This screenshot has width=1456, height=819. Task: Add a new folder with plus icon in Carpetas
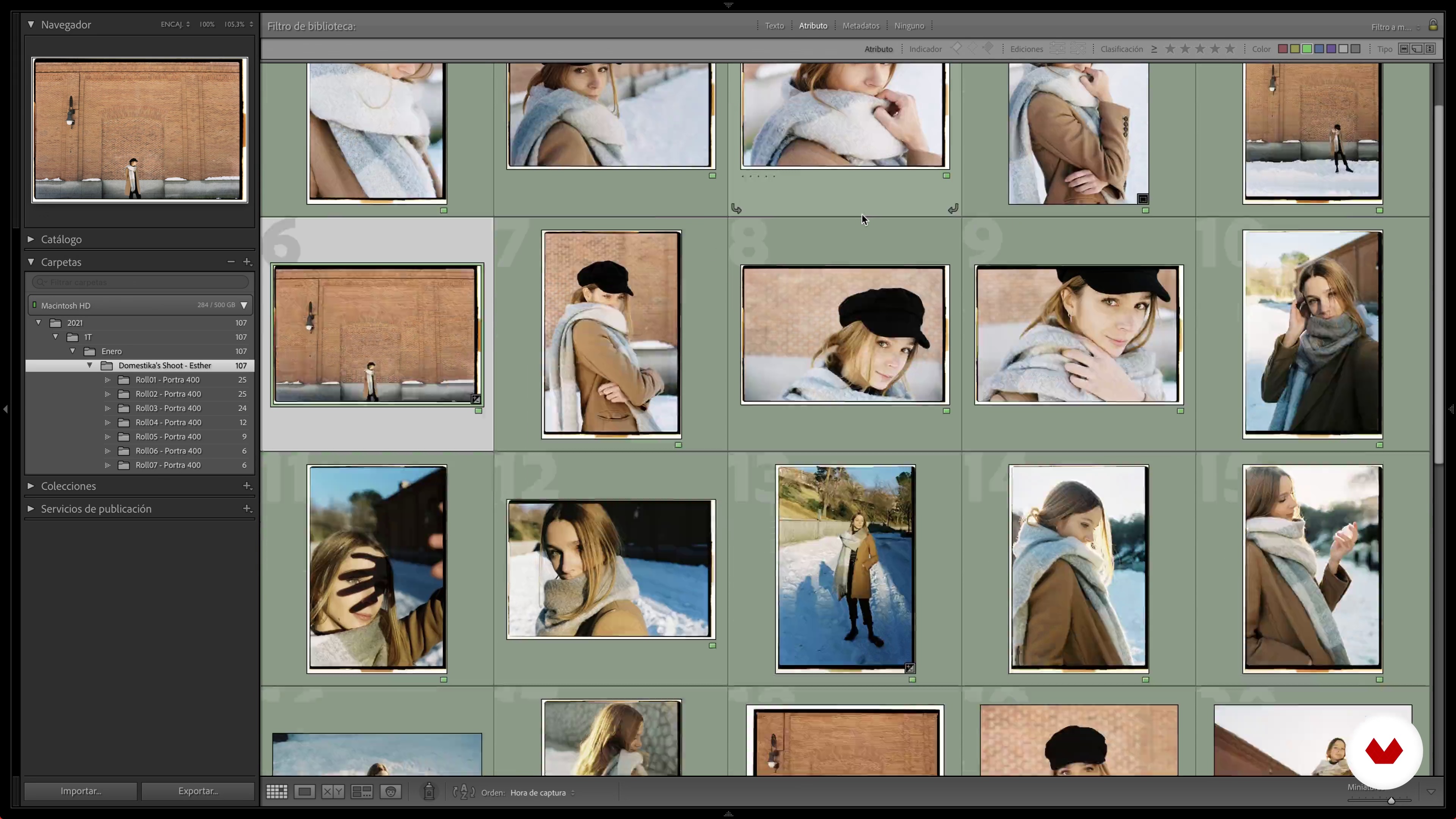(247, 262)
